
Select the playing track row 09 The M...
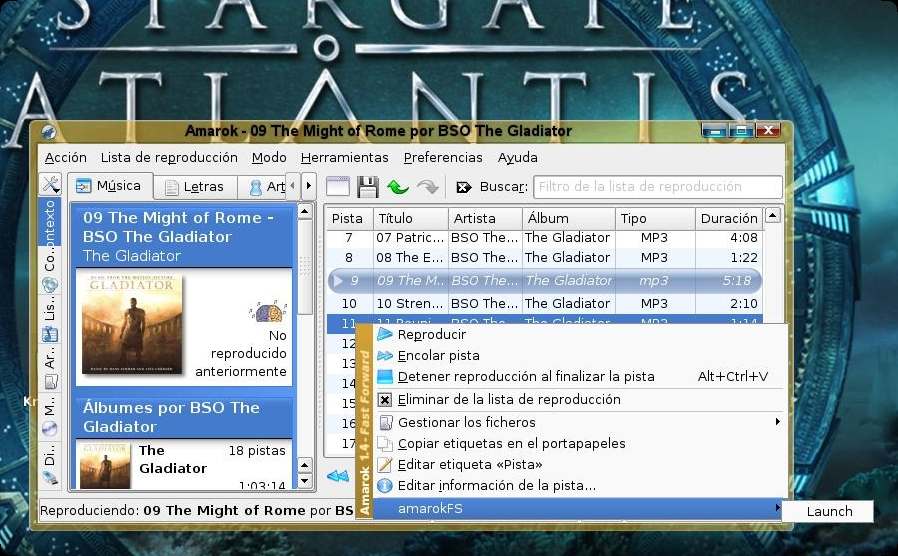click(x=544, y=281)
